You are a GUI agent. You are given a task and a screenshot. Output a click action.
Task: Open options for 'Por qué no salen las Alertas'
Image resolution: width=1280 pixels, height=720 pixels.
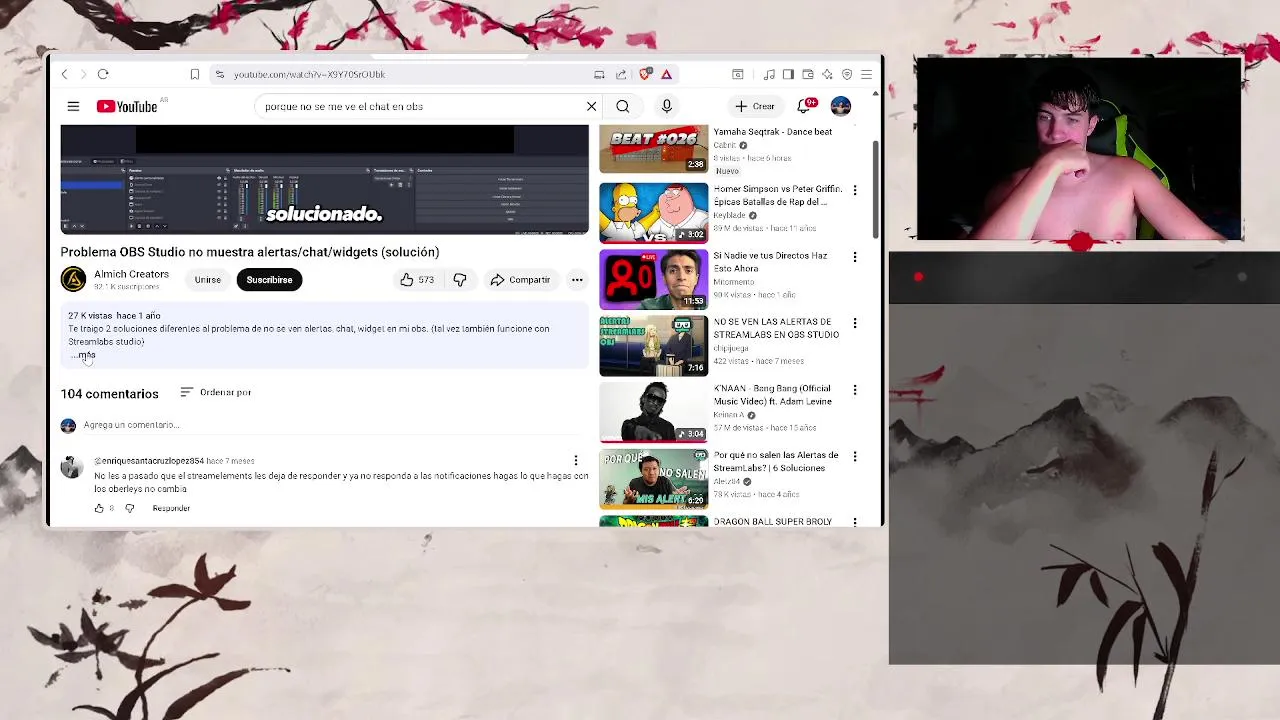coord(855,456)
